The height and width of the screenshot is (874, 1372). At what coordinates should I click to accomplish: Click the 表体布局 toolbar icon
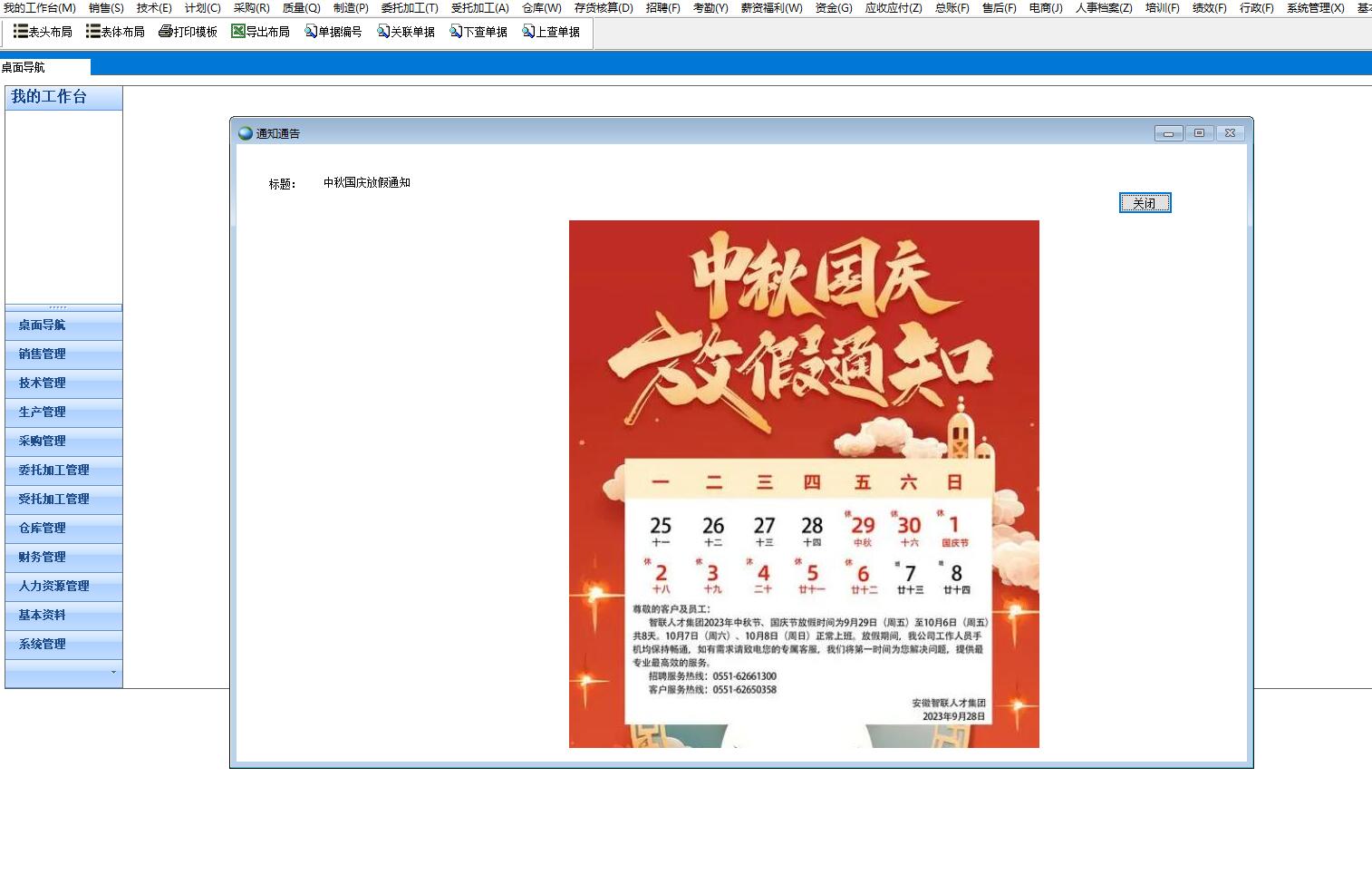(92, 32)
